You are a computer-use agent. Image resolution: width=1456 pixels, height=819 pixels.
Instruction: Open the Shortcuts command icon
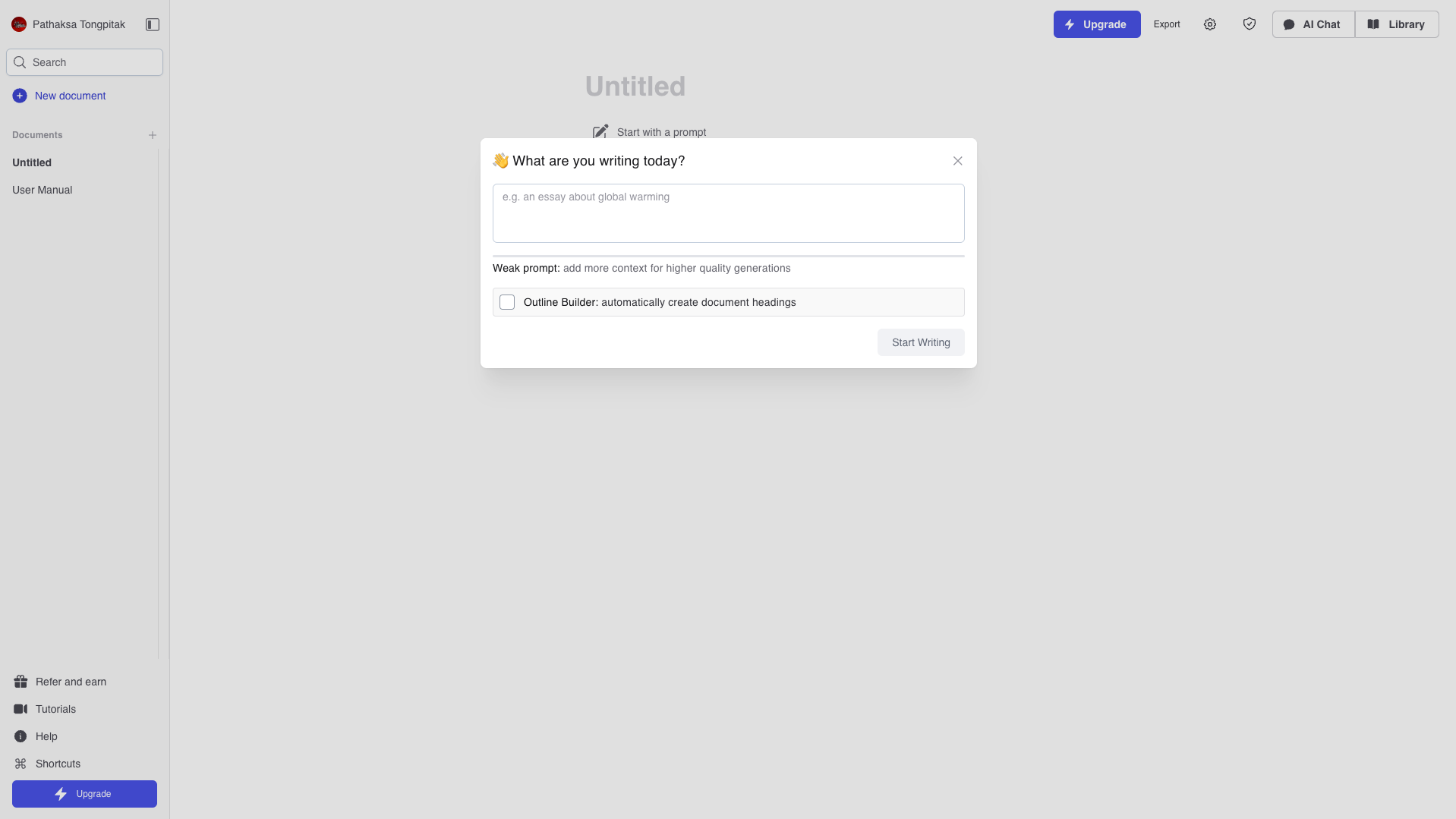[x=20, y=764]
